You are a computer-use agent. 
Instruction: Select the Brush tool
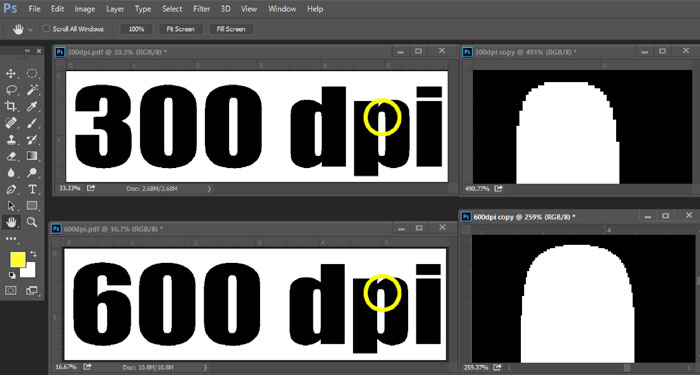click(x=32, y=123)
